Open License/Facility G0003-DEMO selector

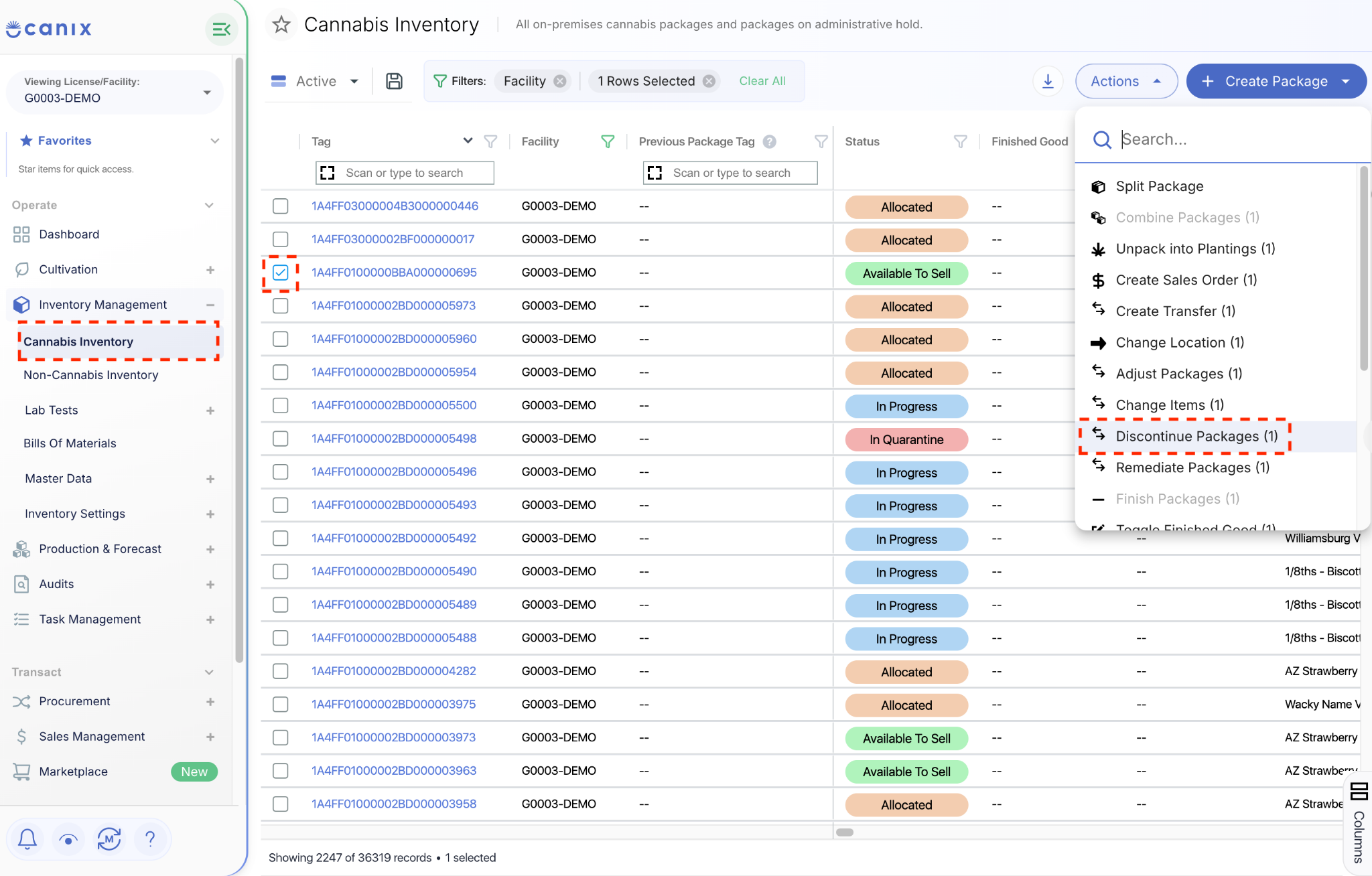(115, 90)
